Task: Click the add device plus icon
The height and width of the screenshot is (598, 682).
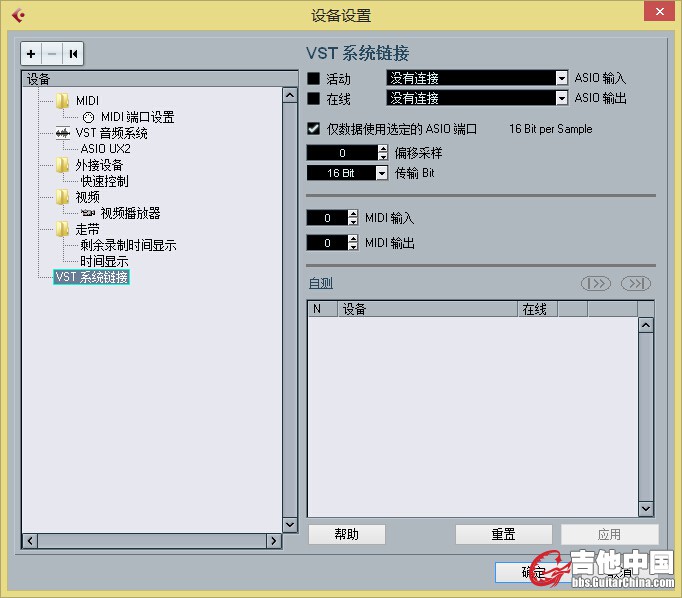Action: point(31,54)
